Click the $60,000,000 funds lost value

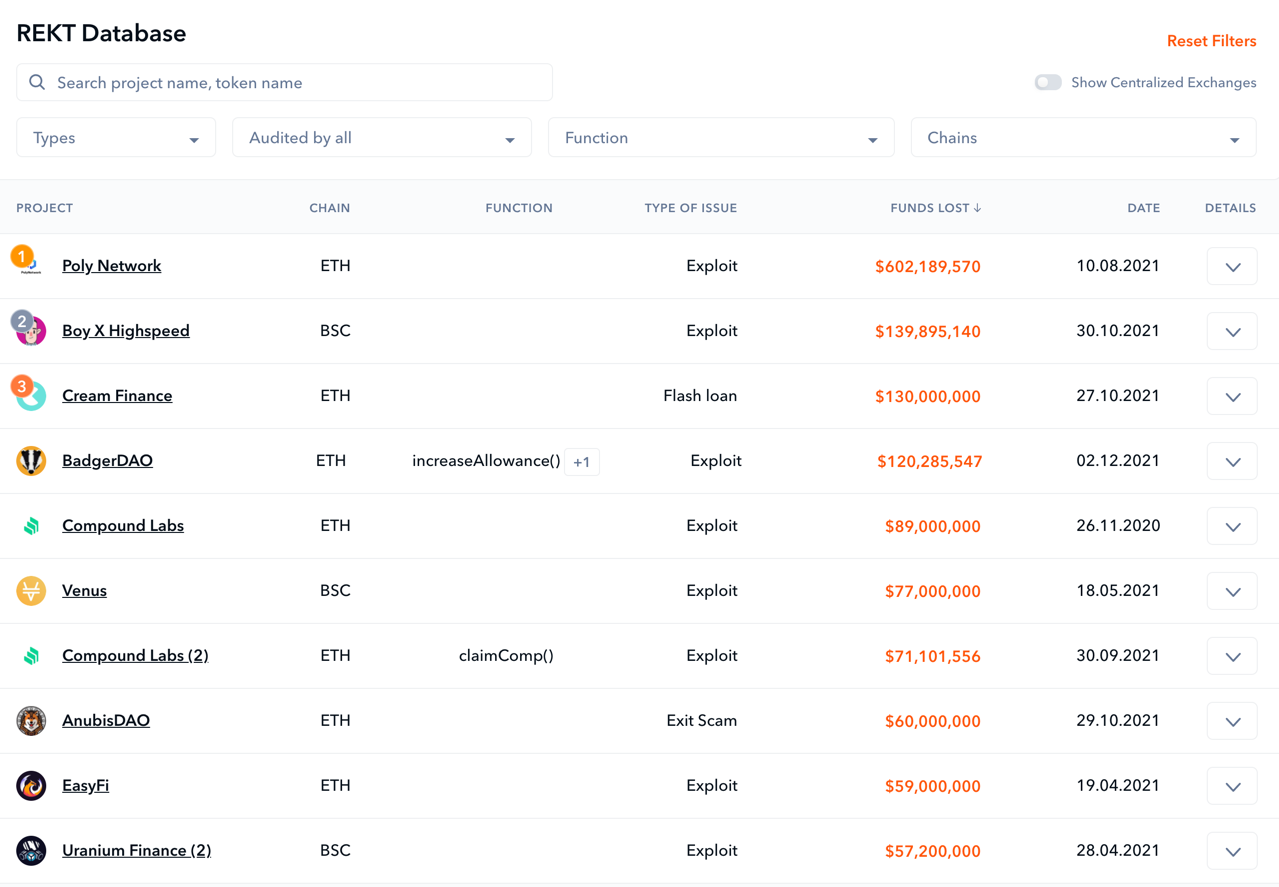point(933,722)
